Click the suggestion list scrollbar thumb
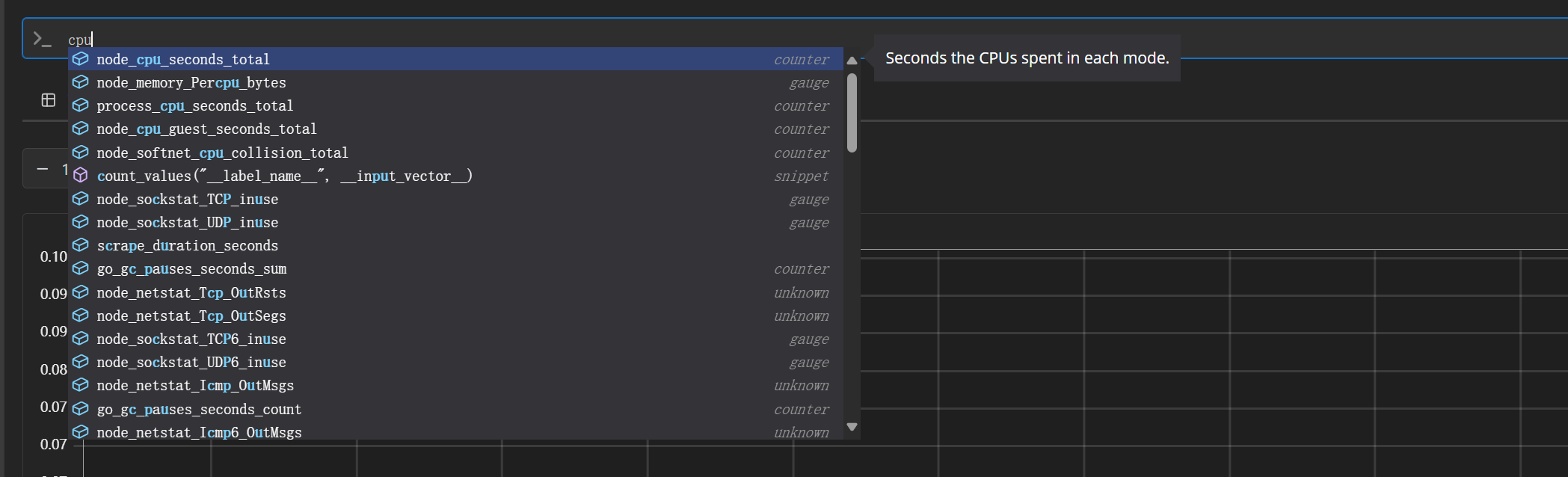This screenshot has height=477, width=1568. [852, 113]
